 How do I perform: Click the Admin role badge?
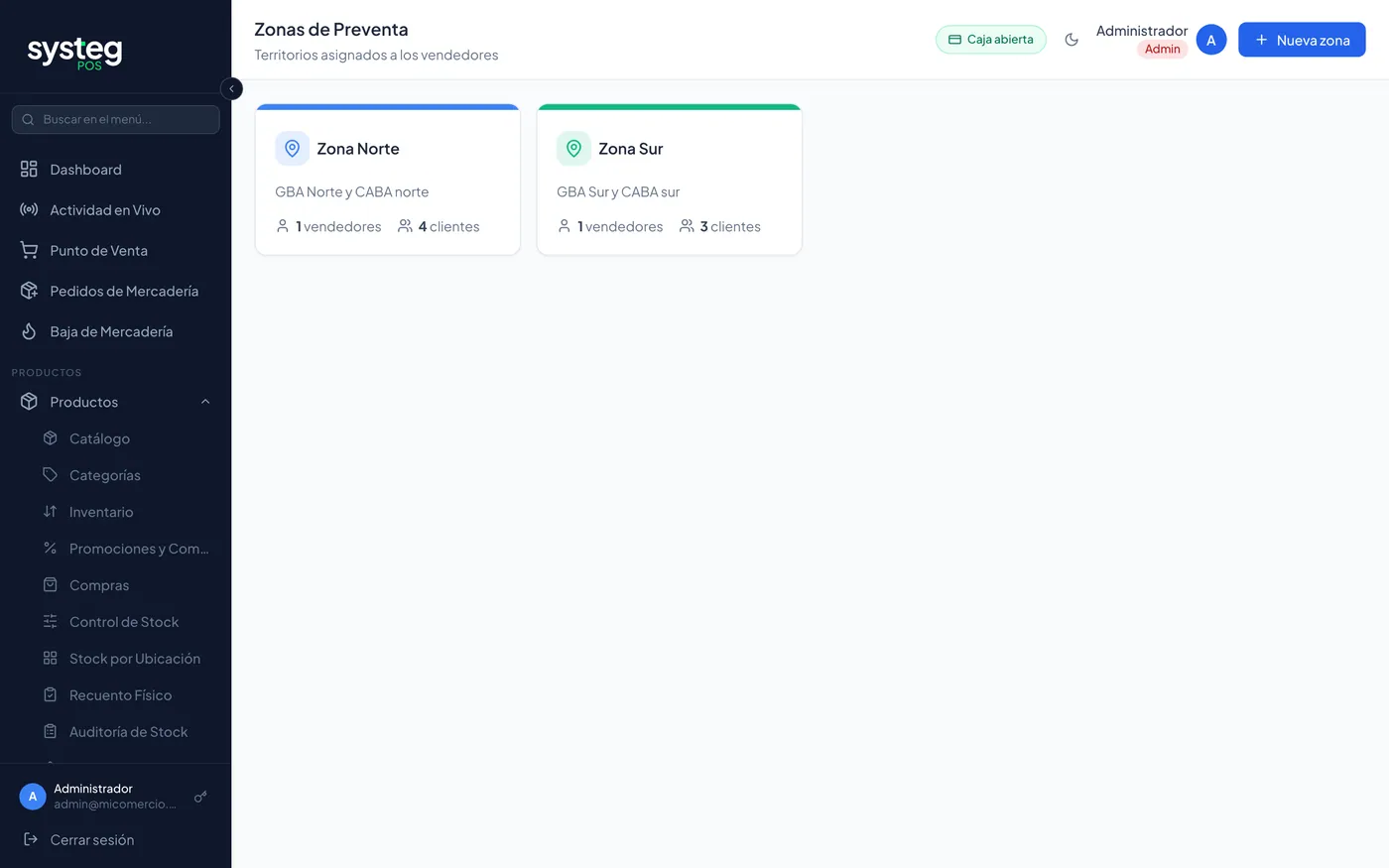[1163, 49]
